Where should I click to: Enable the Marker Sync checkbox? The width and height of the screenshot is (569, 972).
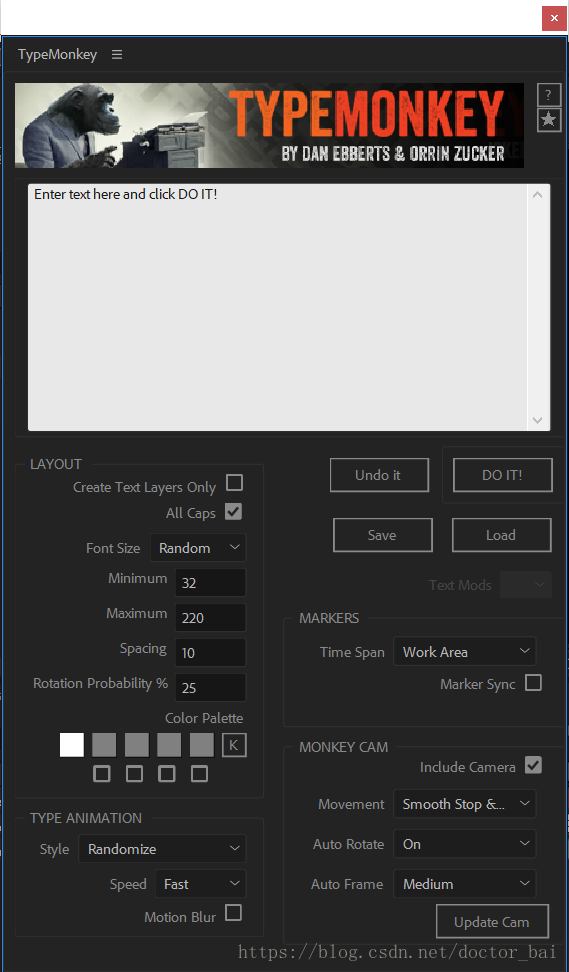click(533, 683)
